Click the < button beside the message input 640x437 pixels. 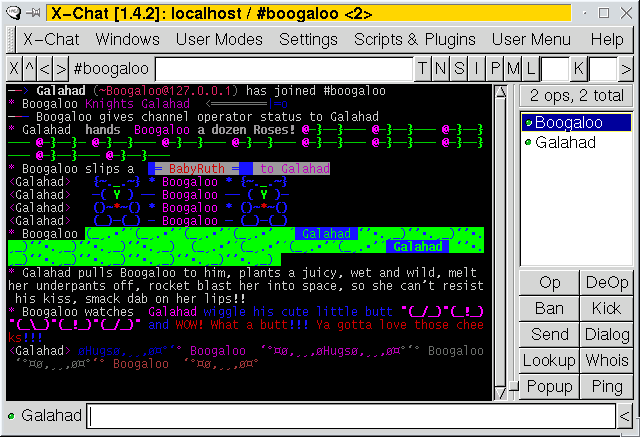coord(625,415)
